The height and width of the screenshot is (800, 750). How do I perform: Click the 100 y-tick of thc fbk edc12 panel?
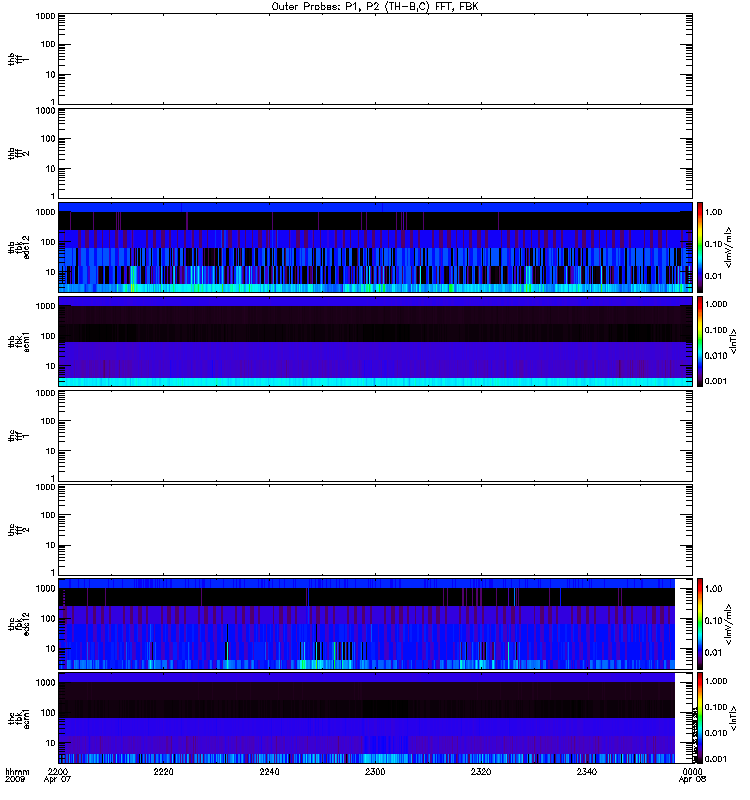point(48,618)
